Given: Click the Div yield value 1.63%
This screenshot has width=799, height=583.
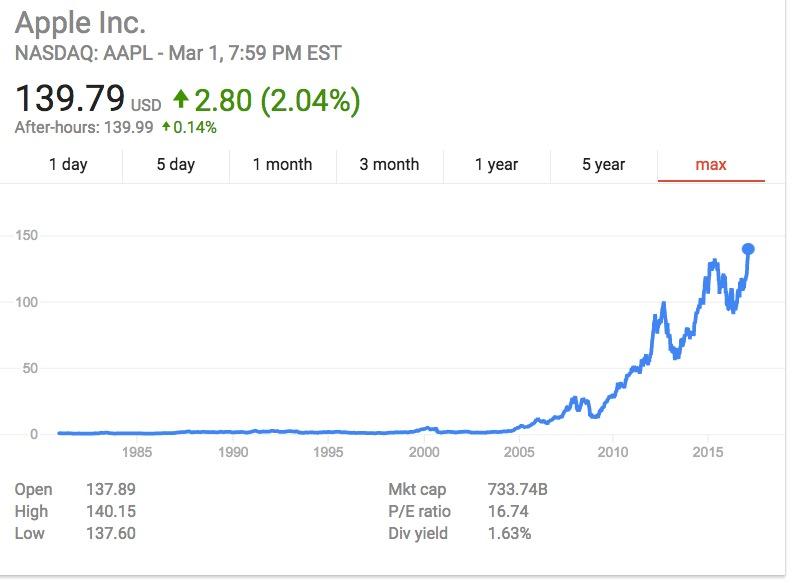Looking at the screenshot, I should pyautogui.click(x=508, y=533).
